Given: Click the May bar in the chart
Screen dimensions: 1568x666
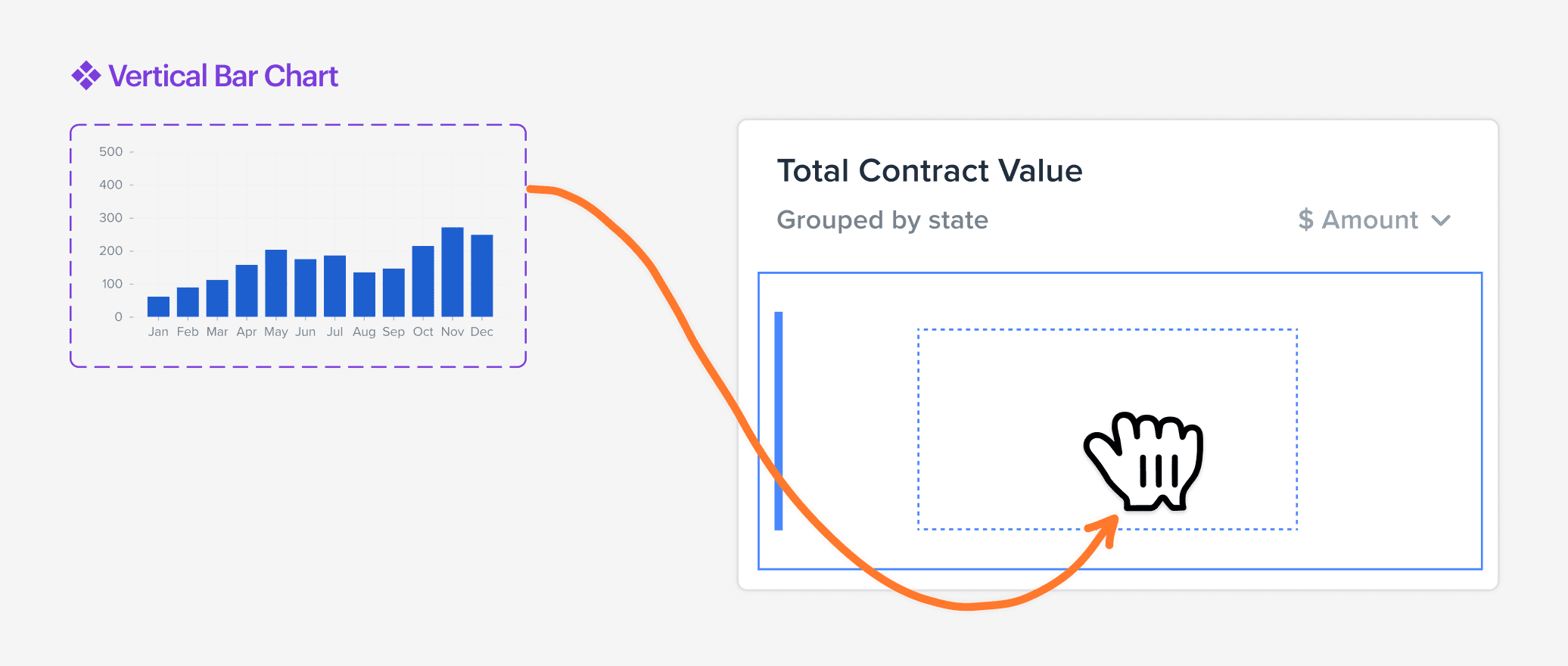Looking at the screenshot, I should [x=276, y=283].
